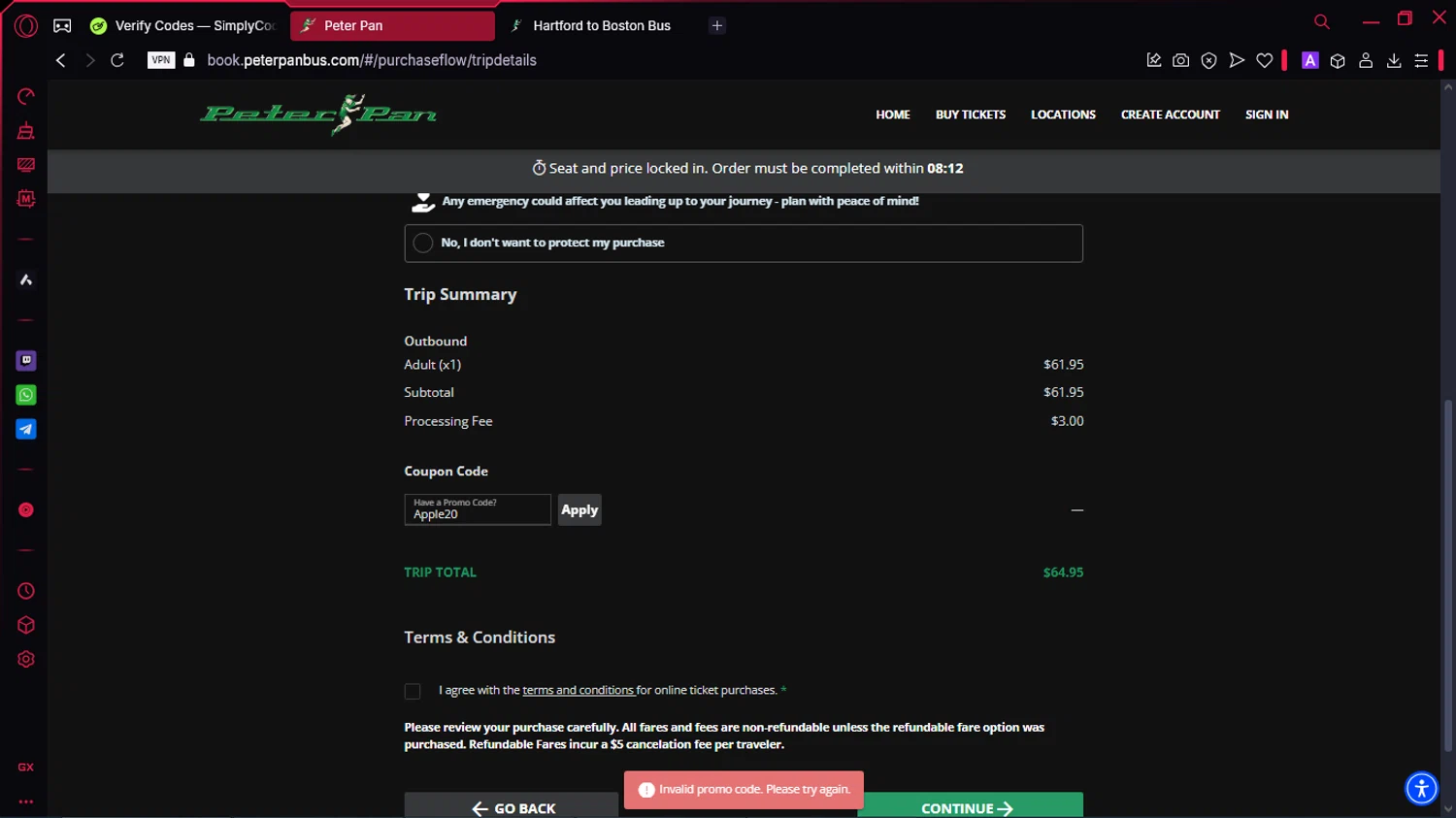Click the TRIP TOTAL $64.95 amount
Image resolution: width=1456 pixels, height=818 pixels.
1063,573
